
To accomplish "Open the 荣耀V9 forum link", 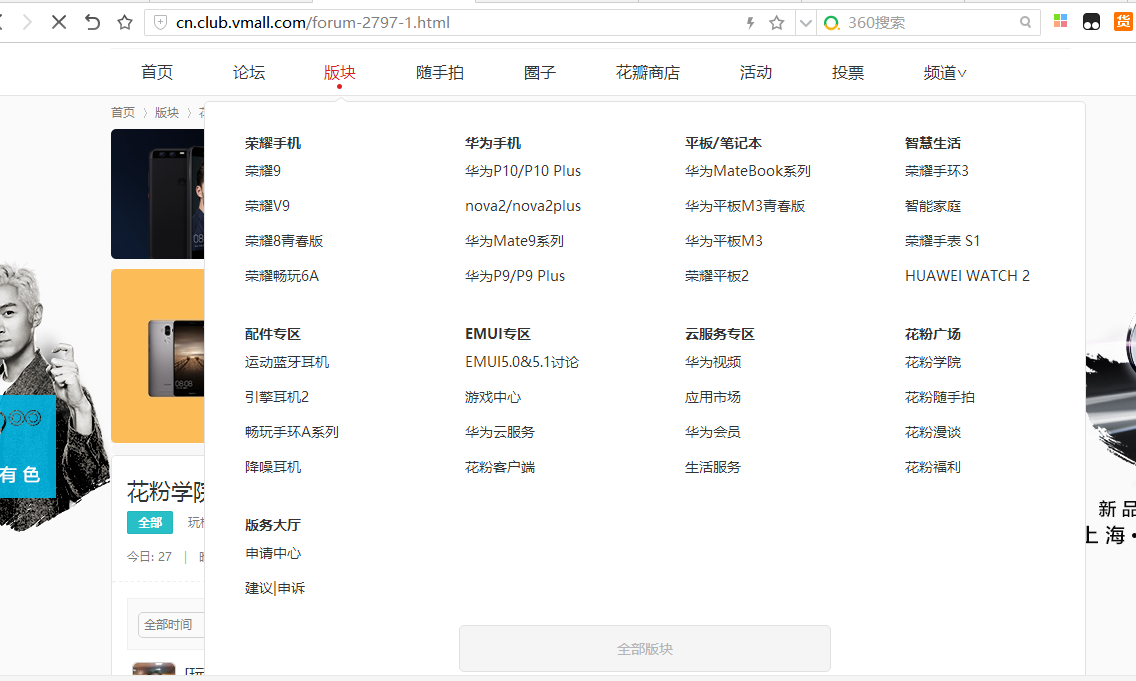I will pos(267,206).
